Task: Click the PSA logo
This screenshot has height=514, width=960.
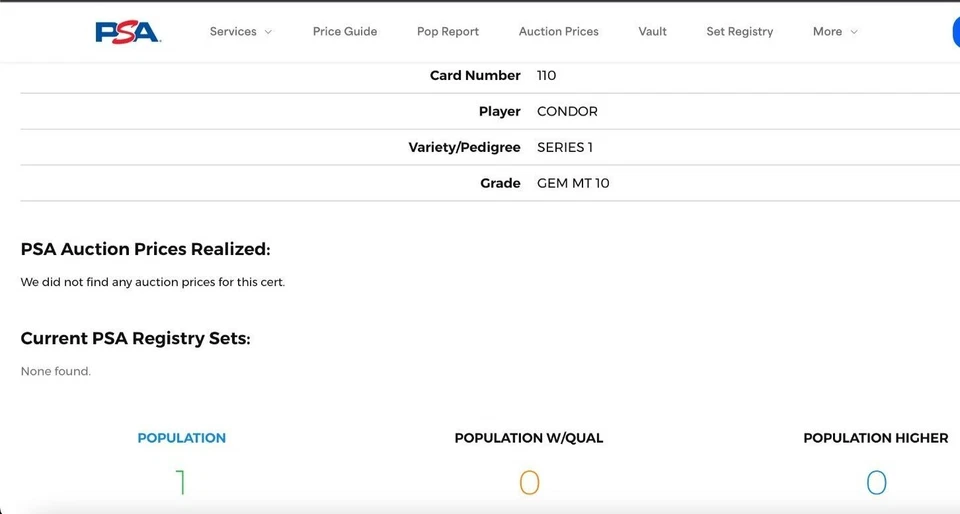Action: point(128,32)
